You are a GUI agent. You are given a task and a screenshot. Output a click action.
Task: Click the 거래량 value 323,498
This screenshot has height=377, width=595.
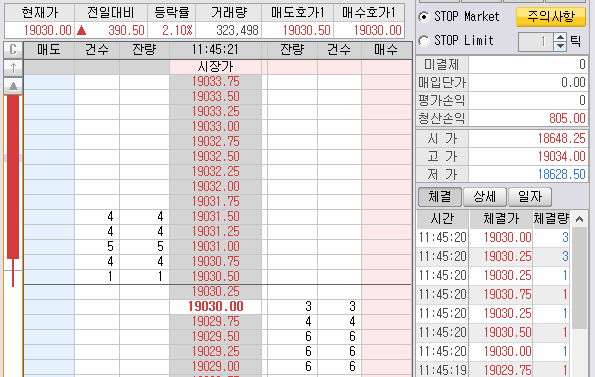point(238,30)
